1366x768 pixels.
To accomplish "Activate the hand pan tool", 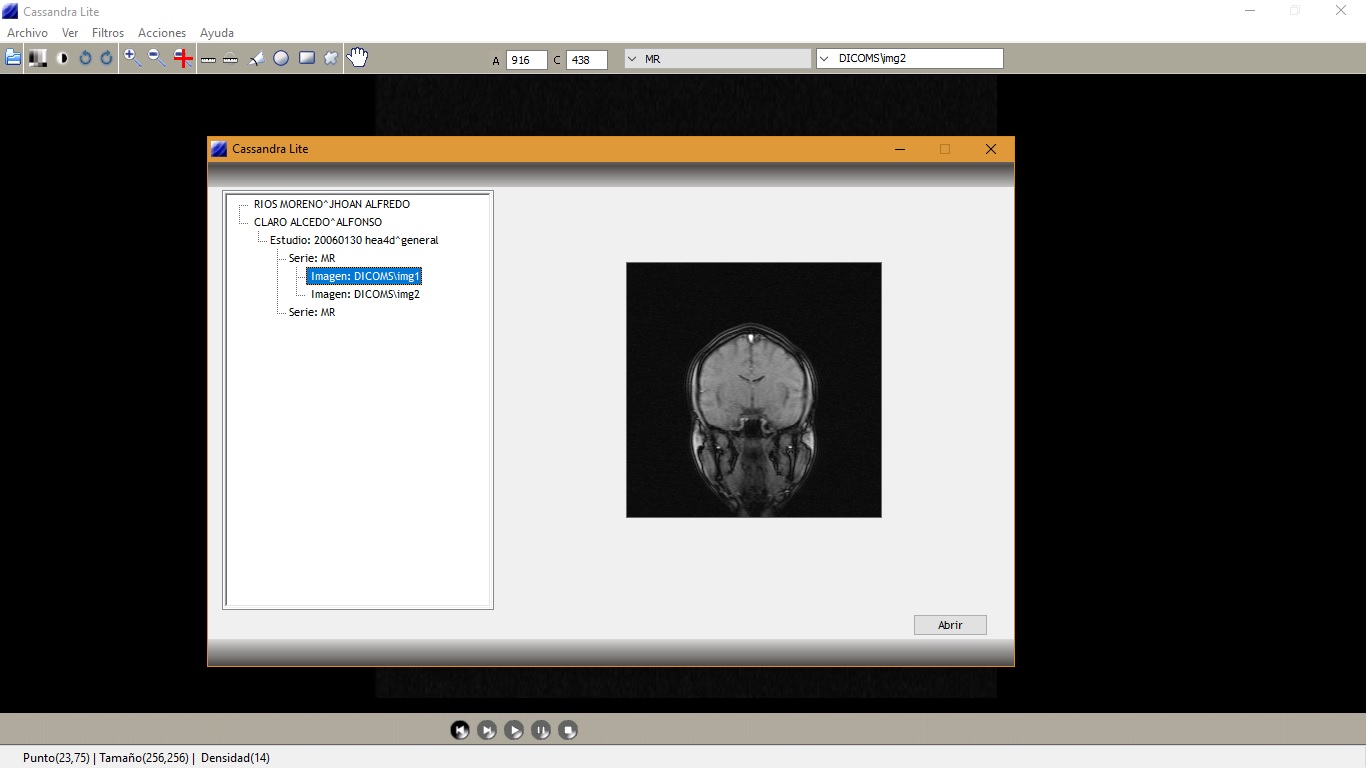I will 357,58.
